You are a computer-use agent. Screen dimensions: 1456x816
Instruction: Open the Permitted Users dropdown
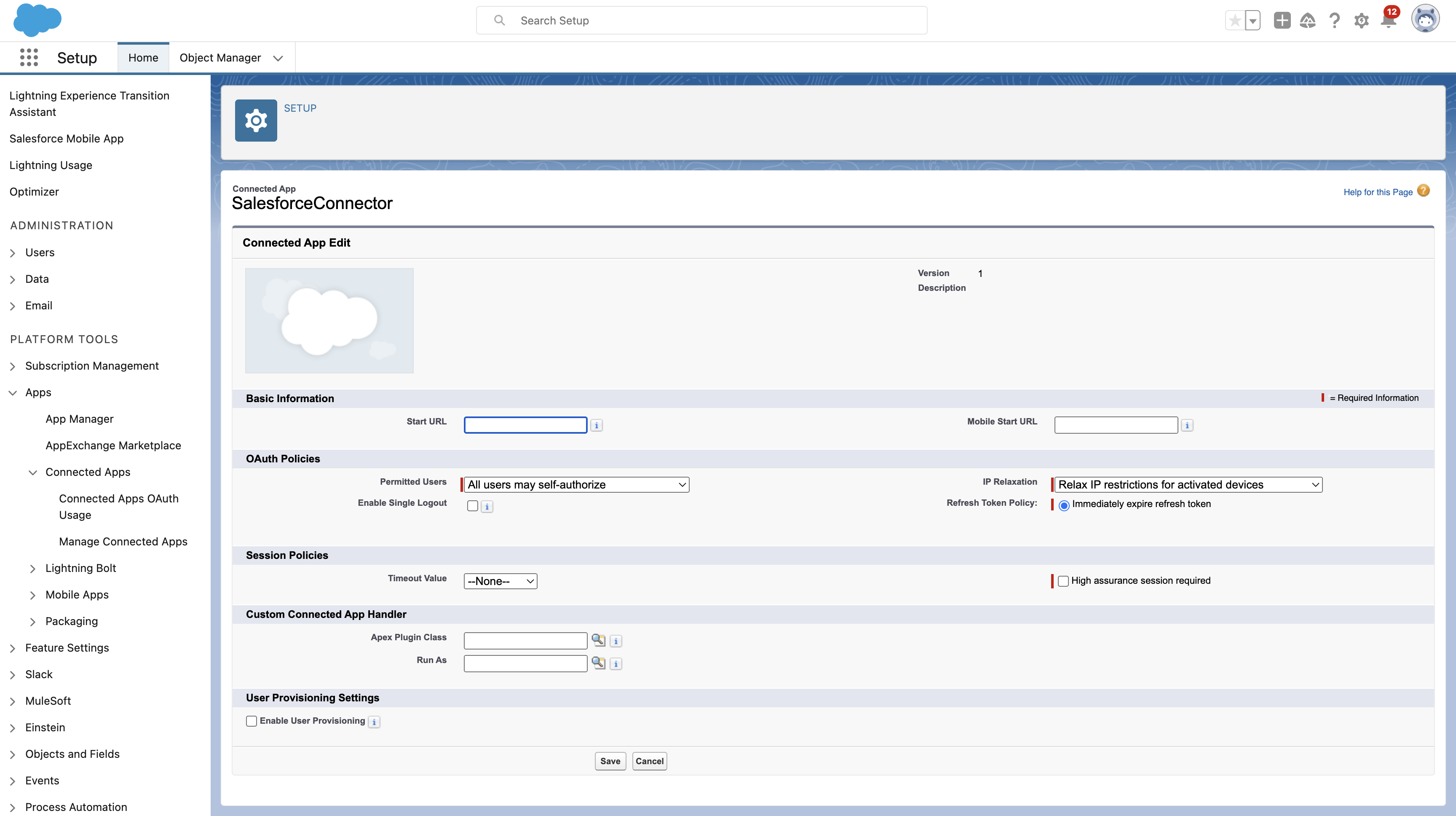click(x=576, y=485)
